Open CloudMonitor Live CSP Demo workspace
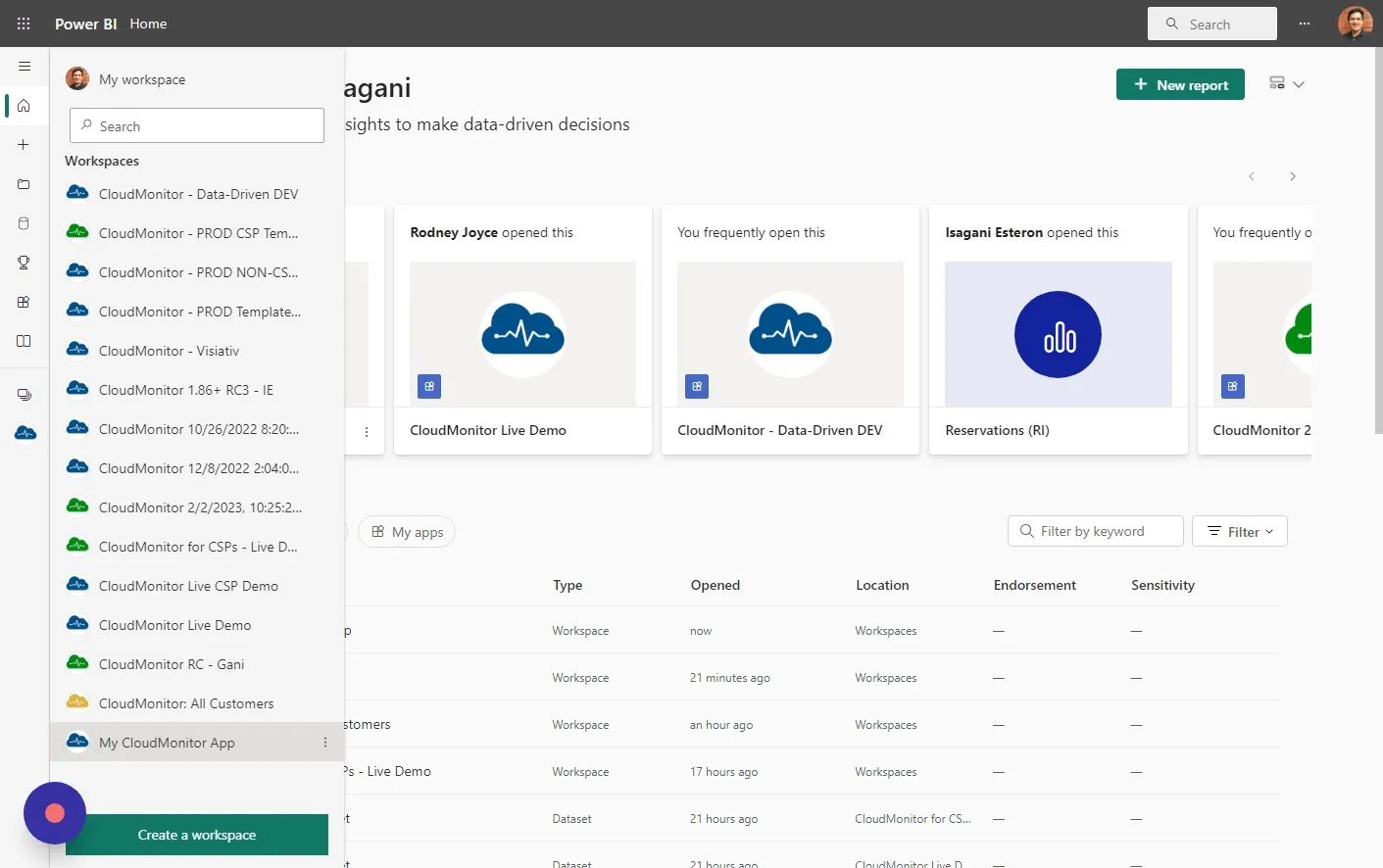Screen dimensions: 1383x868 tap(197, 586)
